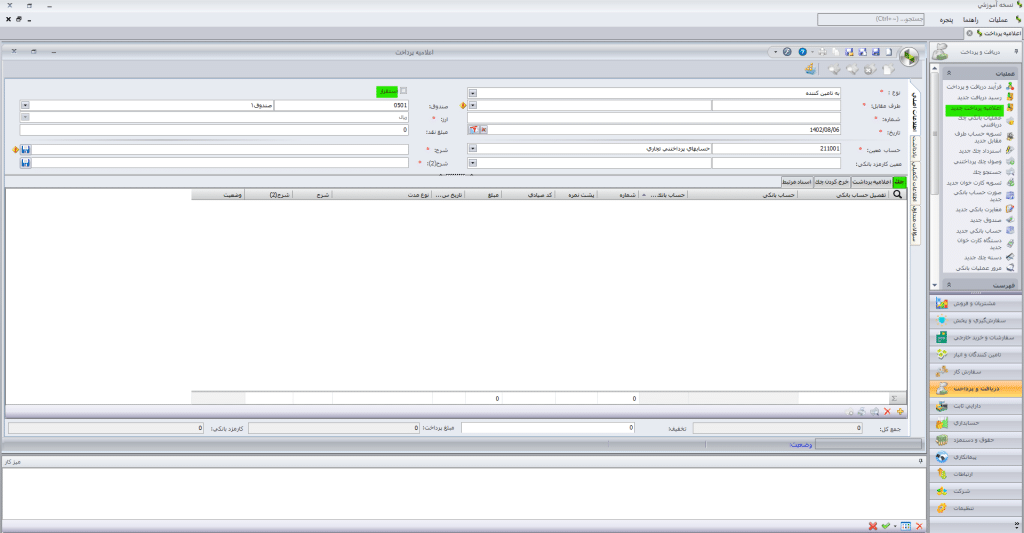Viewport: 1024px width, 533px height.
Task: Switch to 'تامین کنندگان و انبار' module
Action: 976,354
